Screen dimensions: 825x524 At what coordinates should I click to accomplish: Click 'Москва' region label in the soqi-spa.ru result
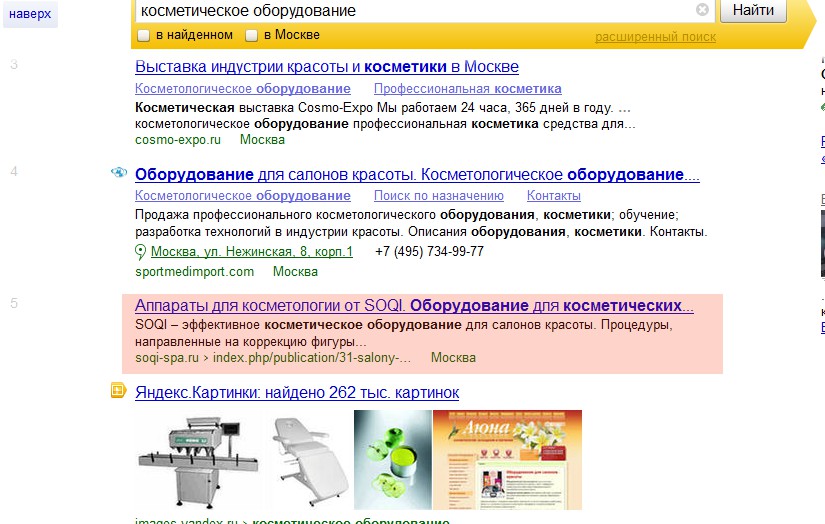coord(453,358)
